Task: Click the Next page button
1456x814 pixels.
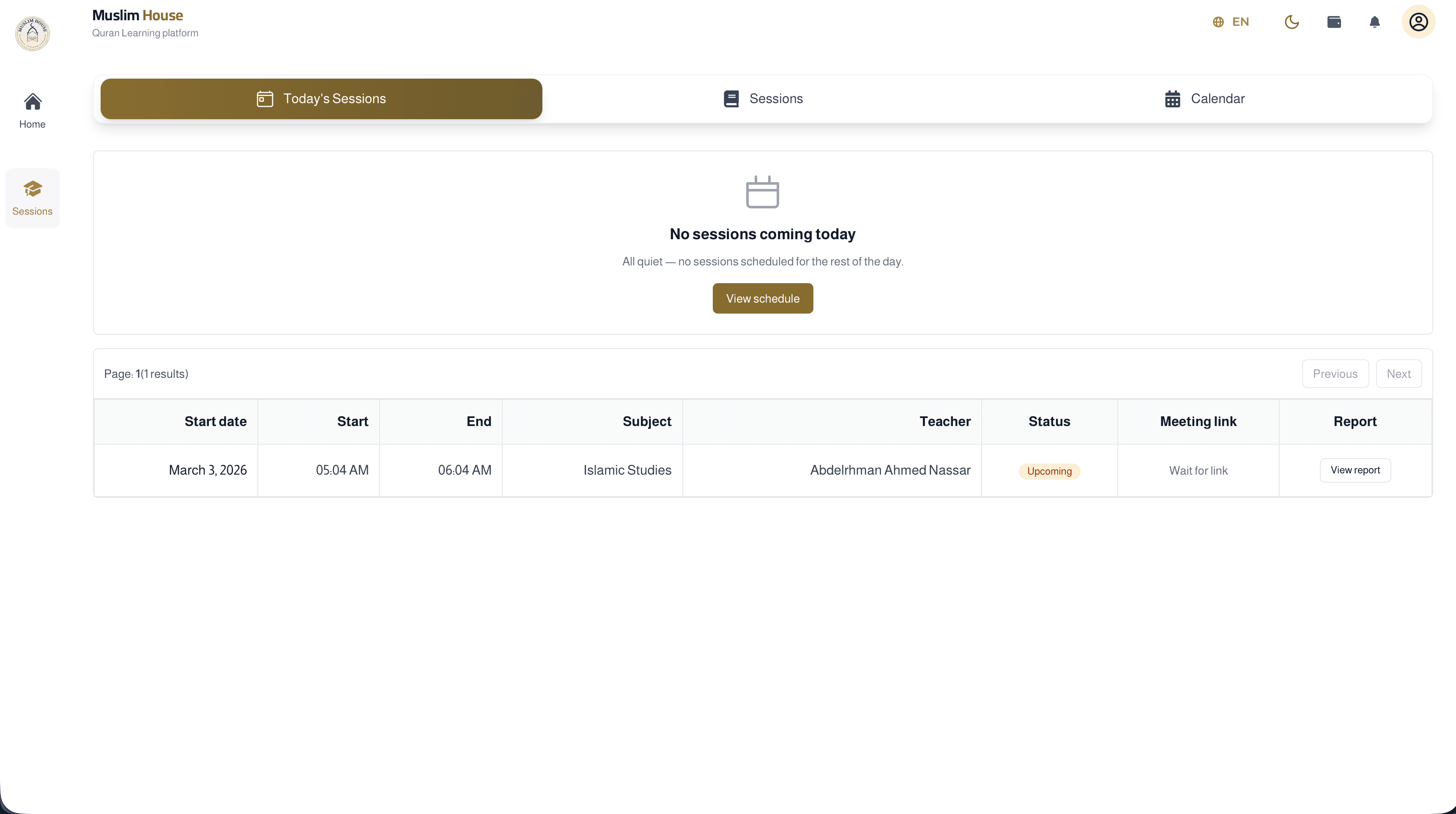Action: [x=1399, y=374]
